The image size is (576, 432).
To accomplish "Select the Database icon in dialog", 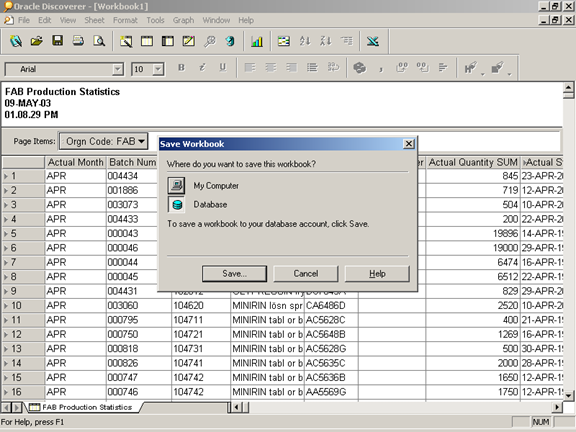I will click(176, 205).
